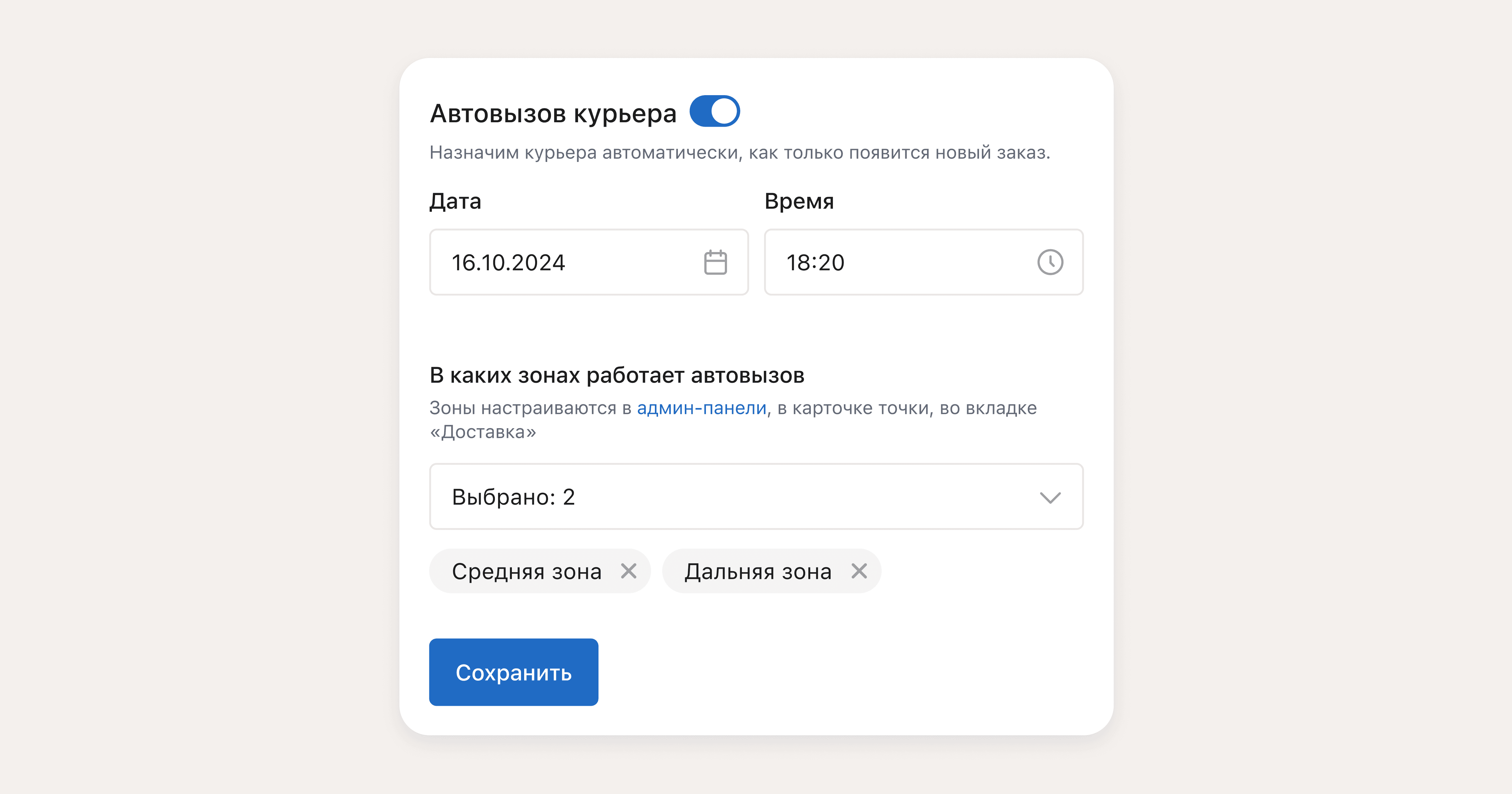Click the «Доставка» hint text

(483, 432)
